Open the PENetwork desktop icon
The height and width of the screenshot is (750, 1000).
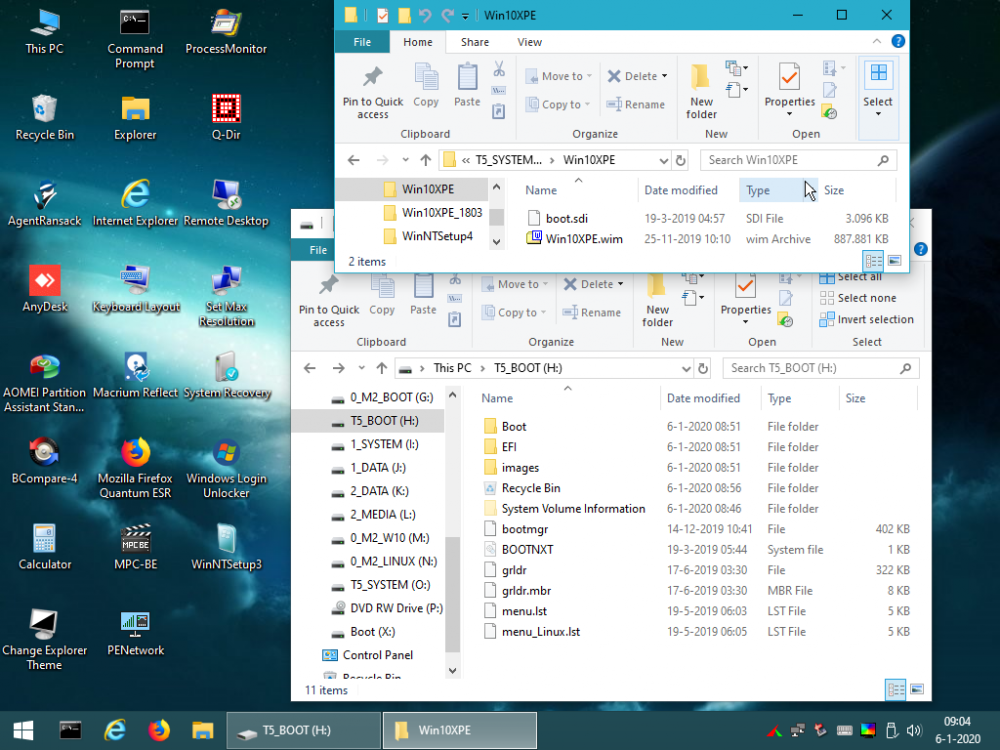coord(135,626)
